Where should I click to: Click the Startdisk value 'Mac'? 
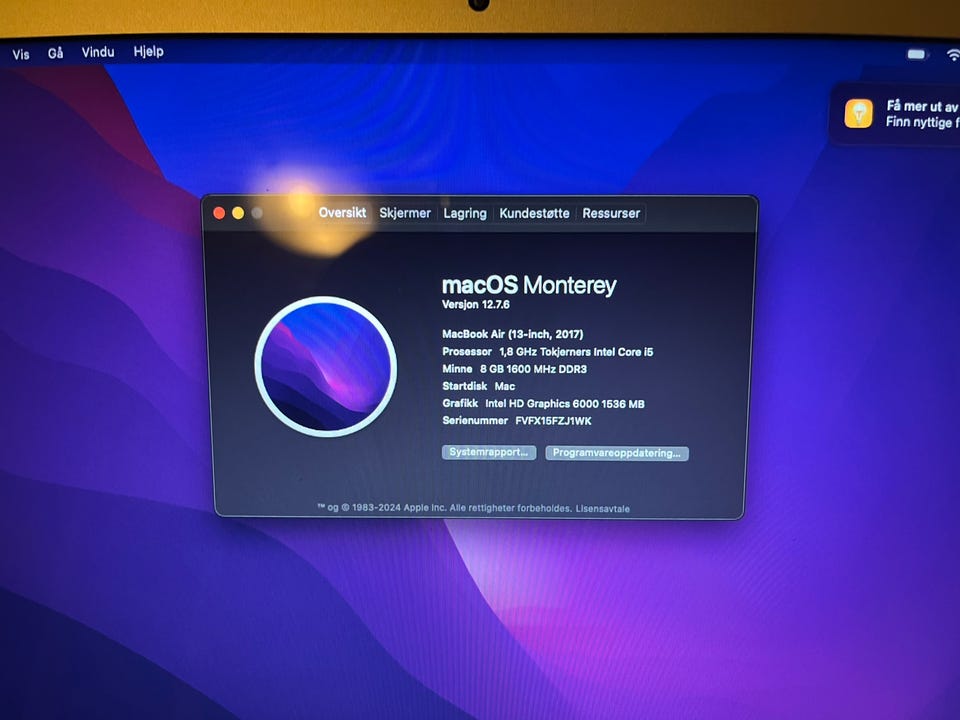click(x=504, y=386)
